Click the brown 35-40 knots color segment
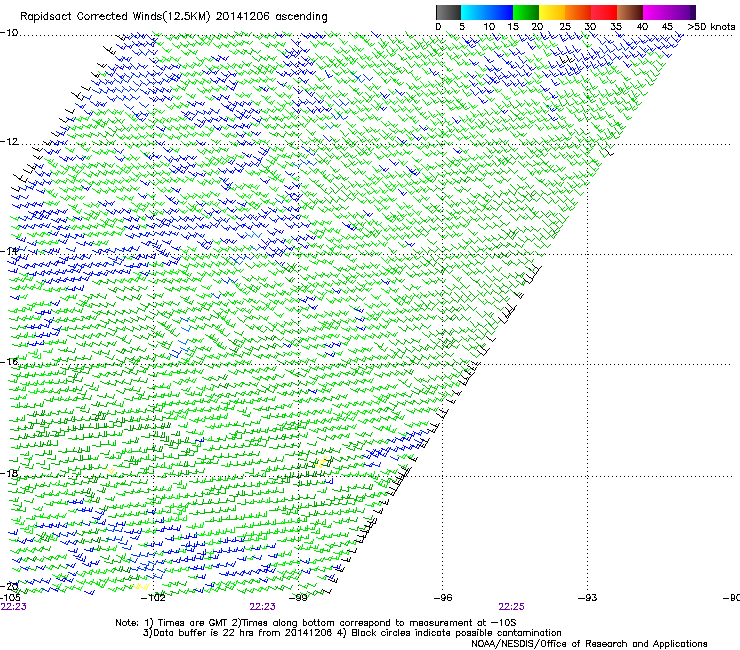This screenshot has height=650, width=740. pyautogui.click(x=630, y=12)
